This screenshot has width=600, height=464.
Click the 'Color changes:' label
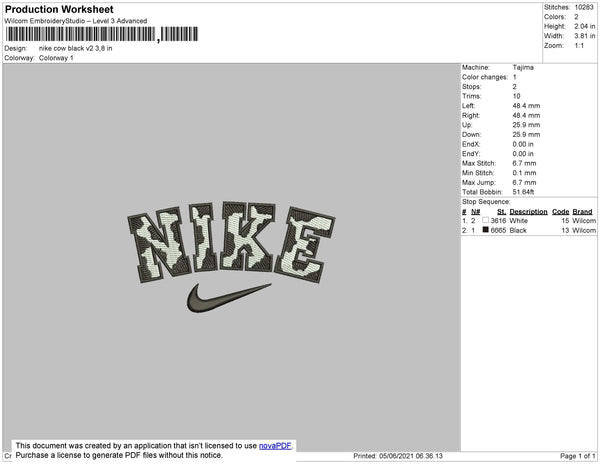pyautogui.click(x=485, y=77)
